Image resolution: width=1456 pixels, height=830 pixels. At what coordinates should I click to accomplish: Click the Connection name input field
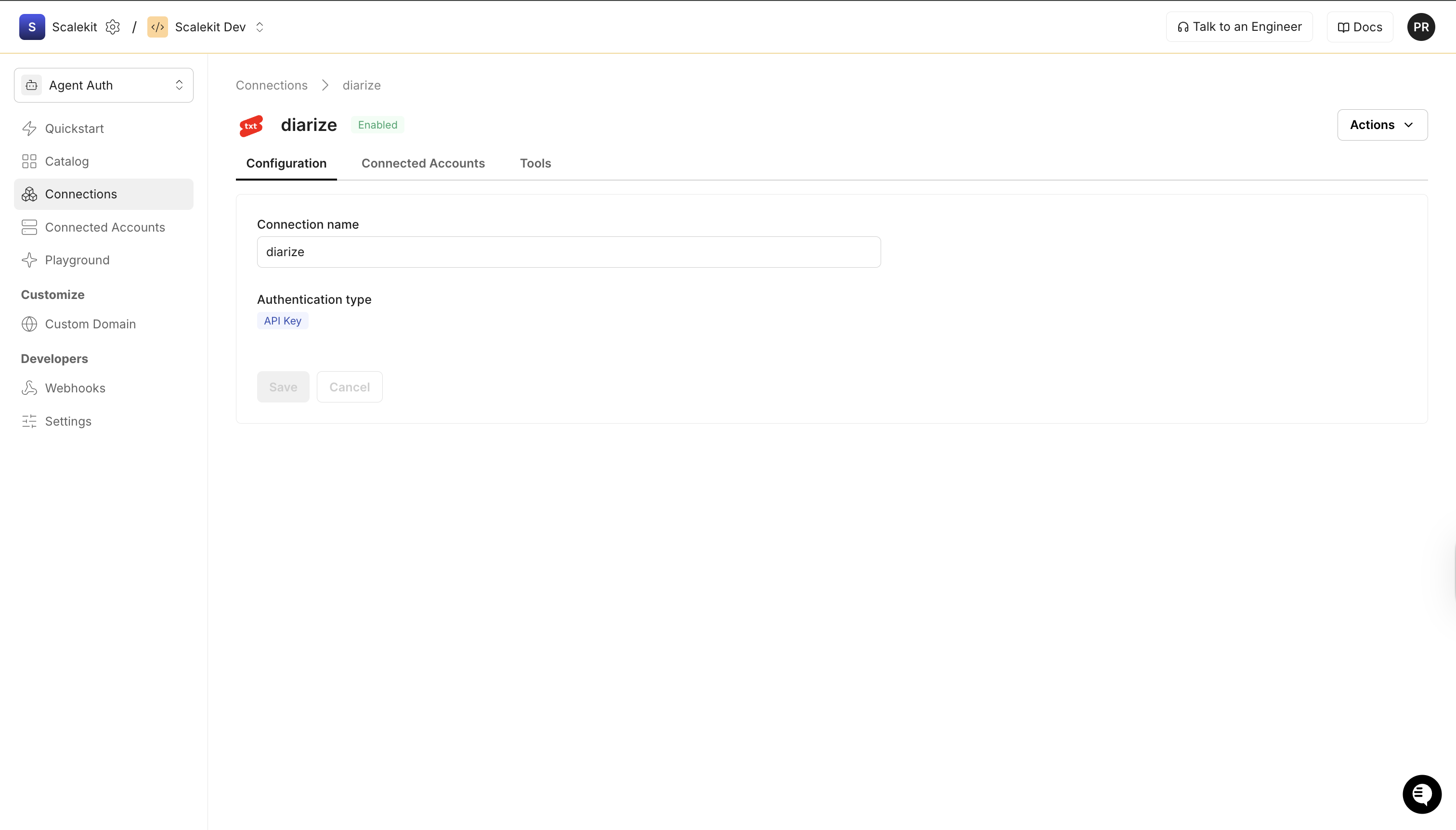[568, 251]
